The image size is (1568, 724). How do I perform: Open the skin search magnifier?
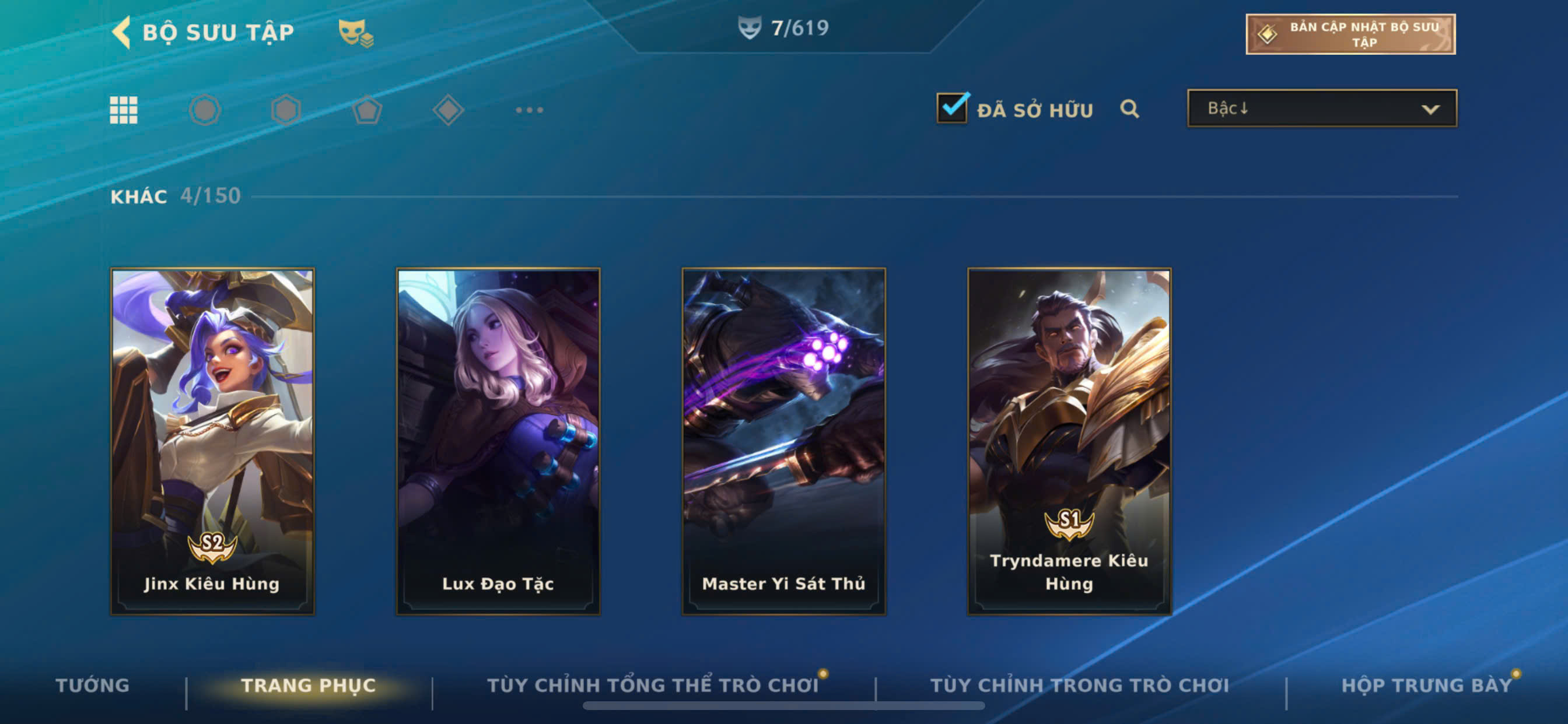1129,109
